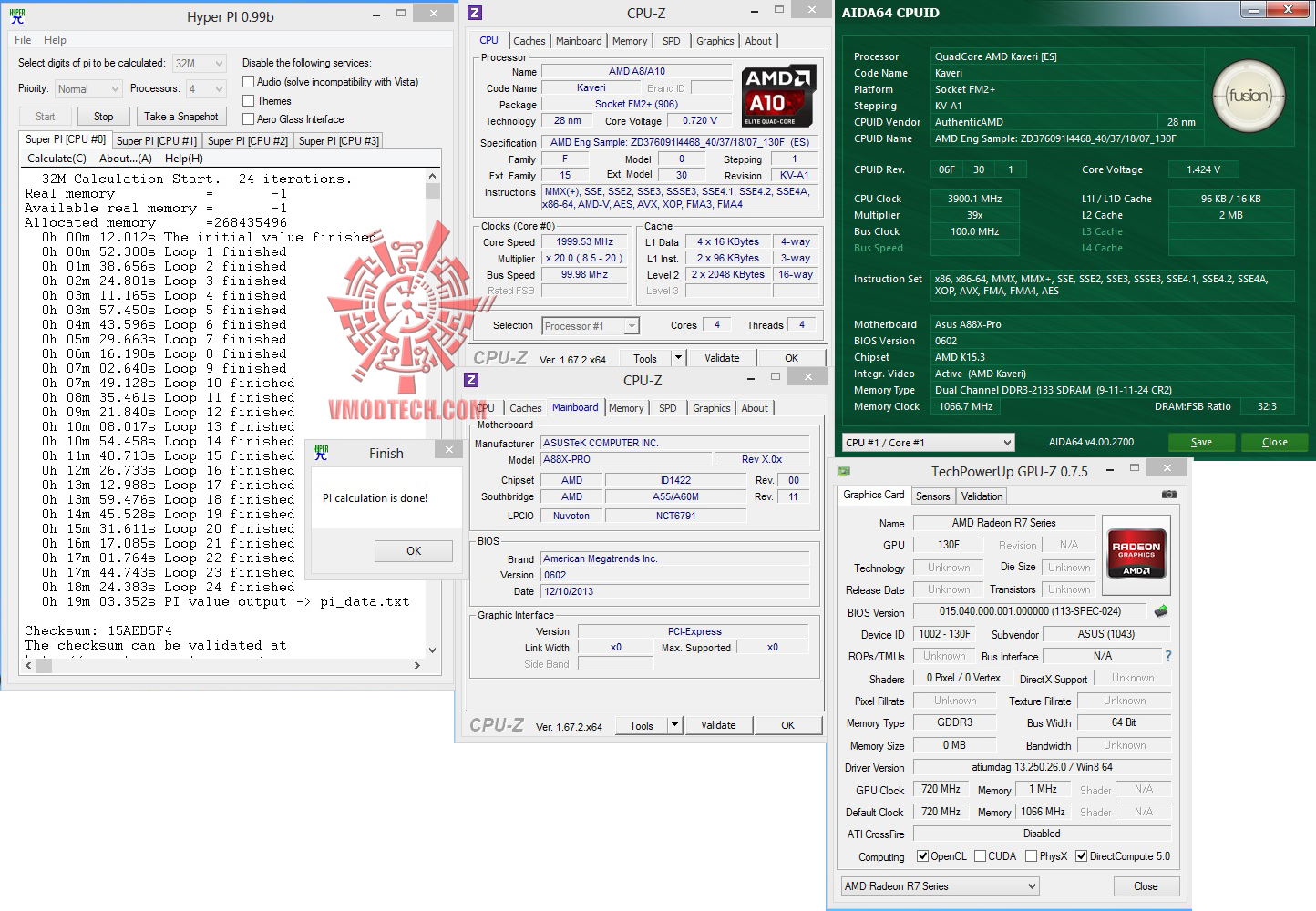
Task: Enable Audio service disable checkbox
Action: (248, 82)
